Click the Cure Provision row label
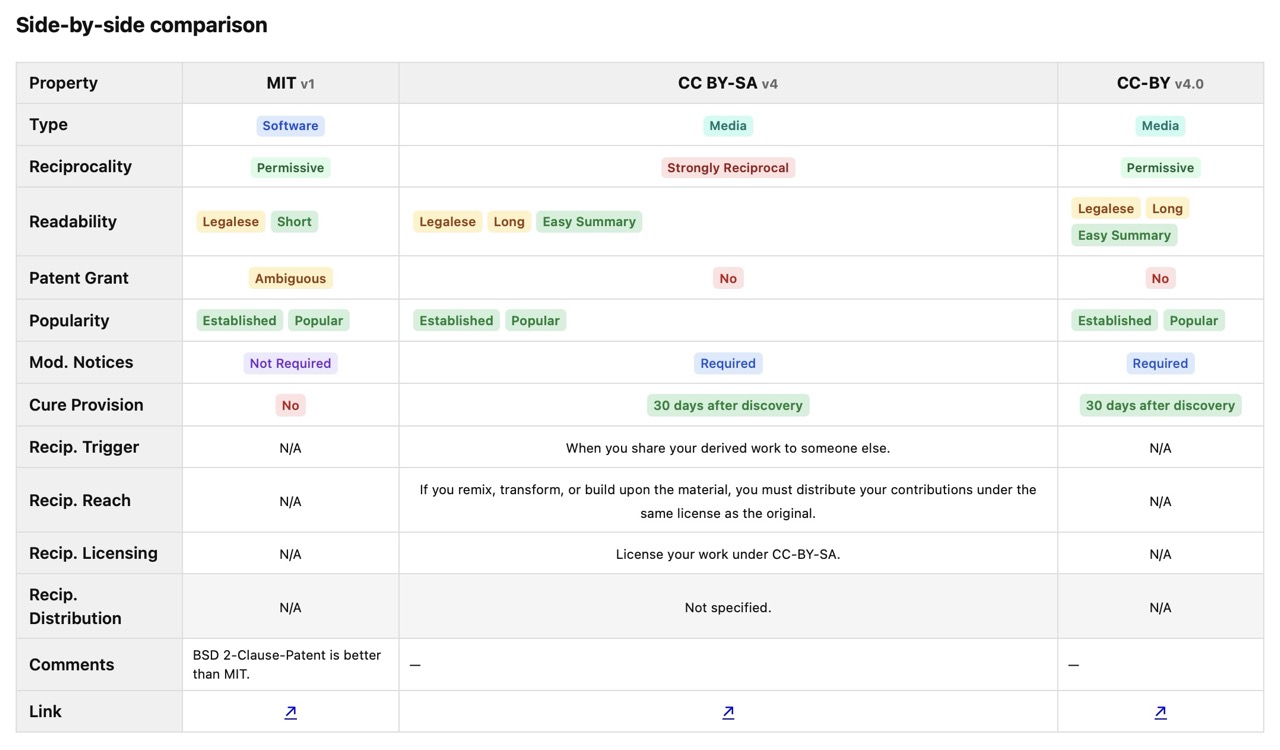 (x=86, y=405)
